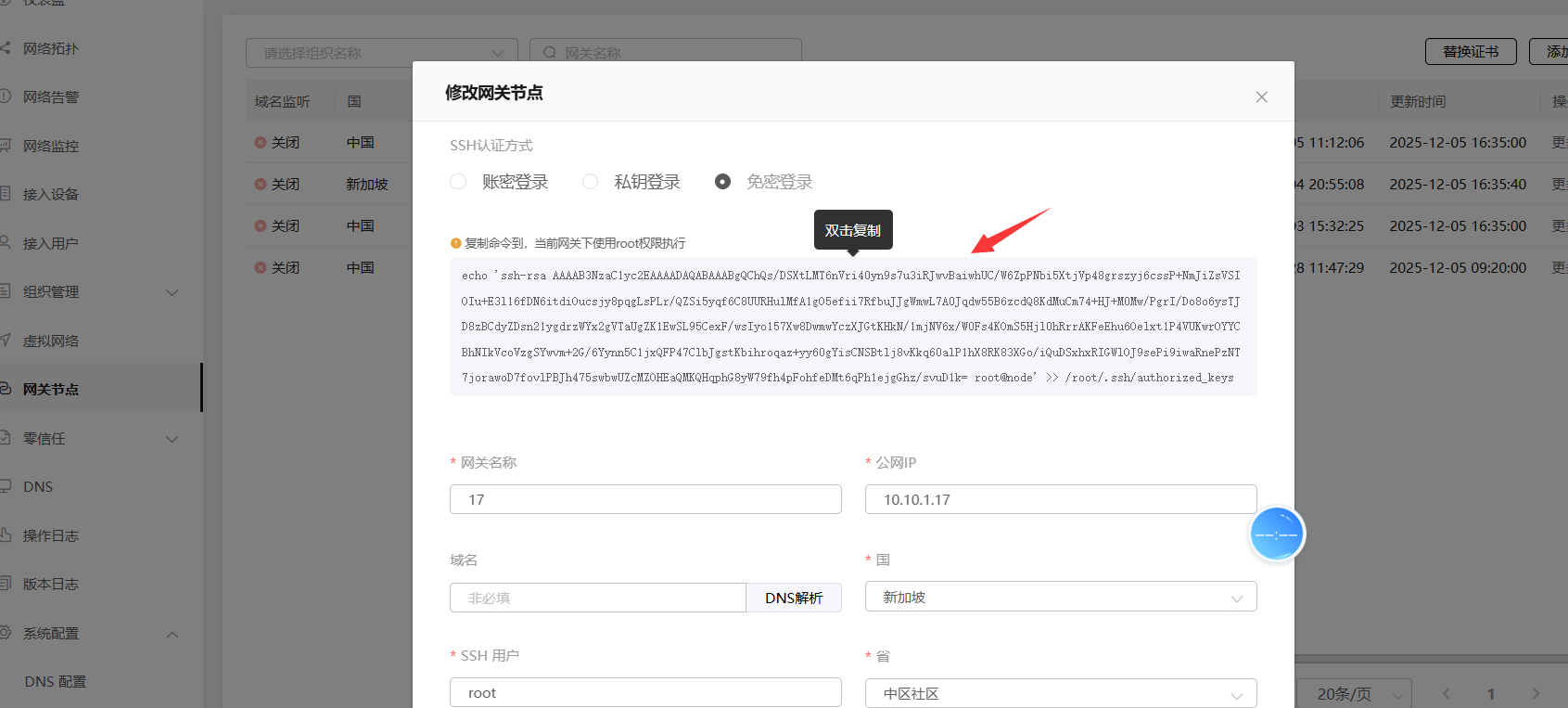Click the 版本日志 sidebar icon
This screenshot has height=708, width=1568.
[5, 583]
